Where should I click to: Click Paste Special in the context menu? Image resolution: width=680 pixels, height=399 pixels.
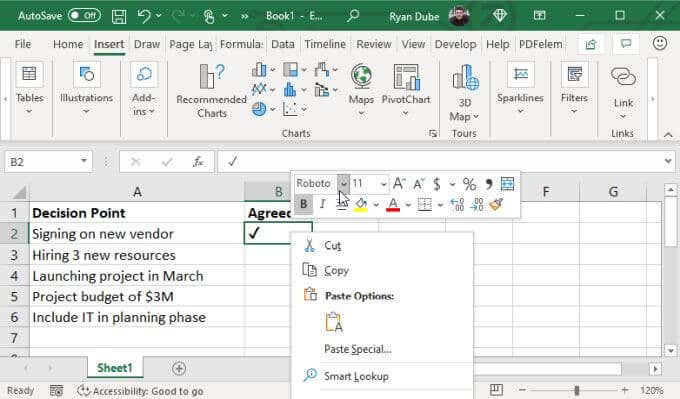point(358,349)
